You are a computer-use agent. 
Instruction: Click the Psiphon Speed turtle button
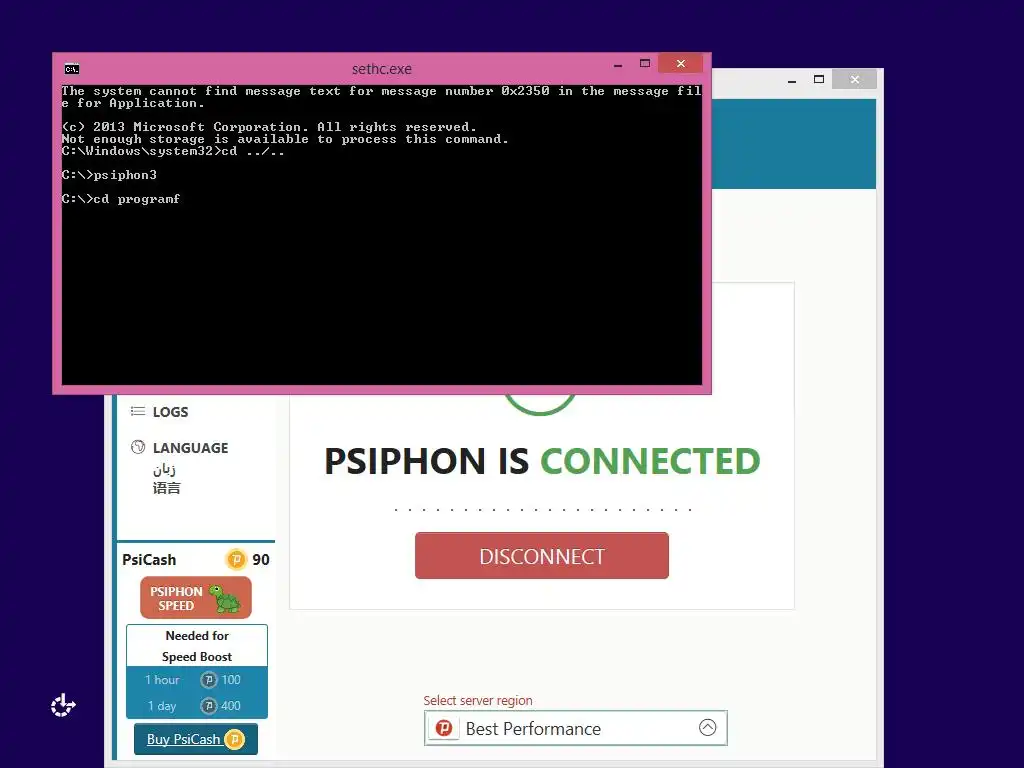(x=196, y=598)
